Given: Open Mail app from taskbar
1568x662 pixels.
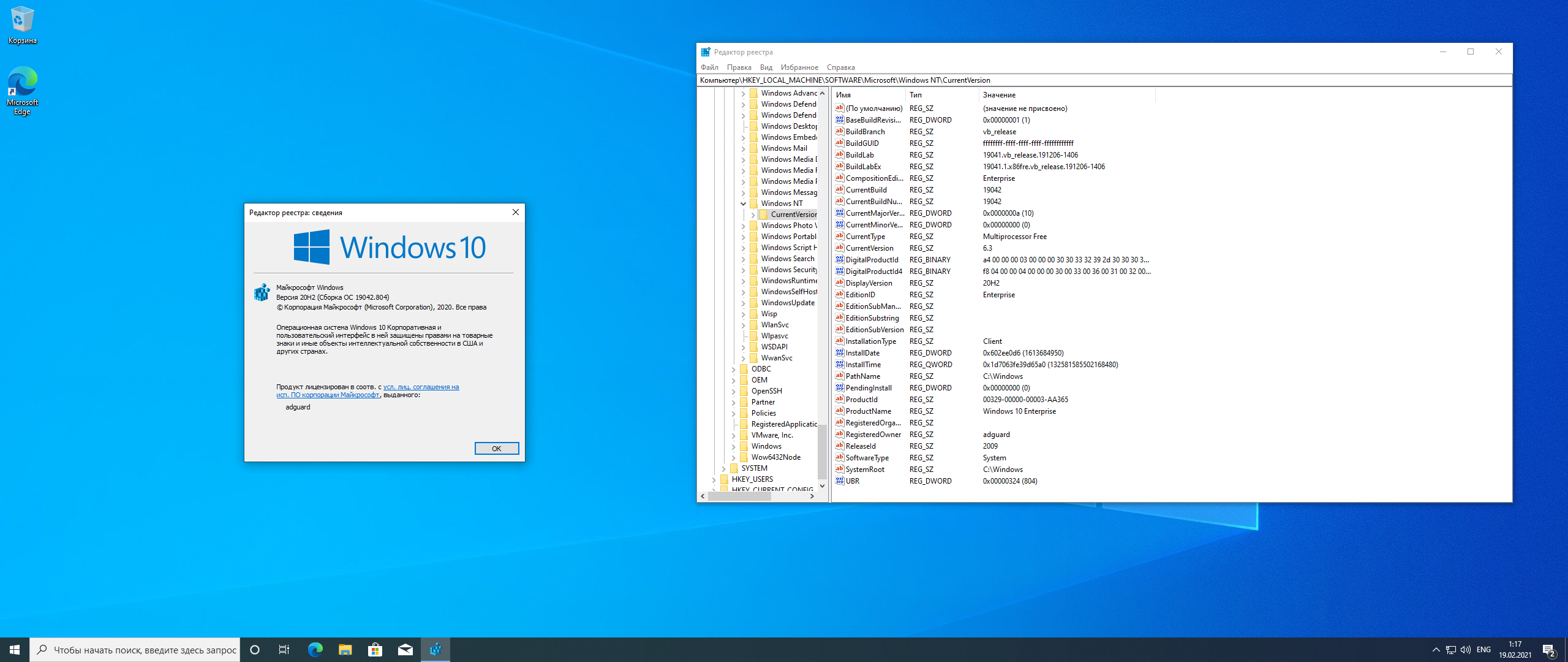Looking at the screenshot, I should (x=405, y=650).
